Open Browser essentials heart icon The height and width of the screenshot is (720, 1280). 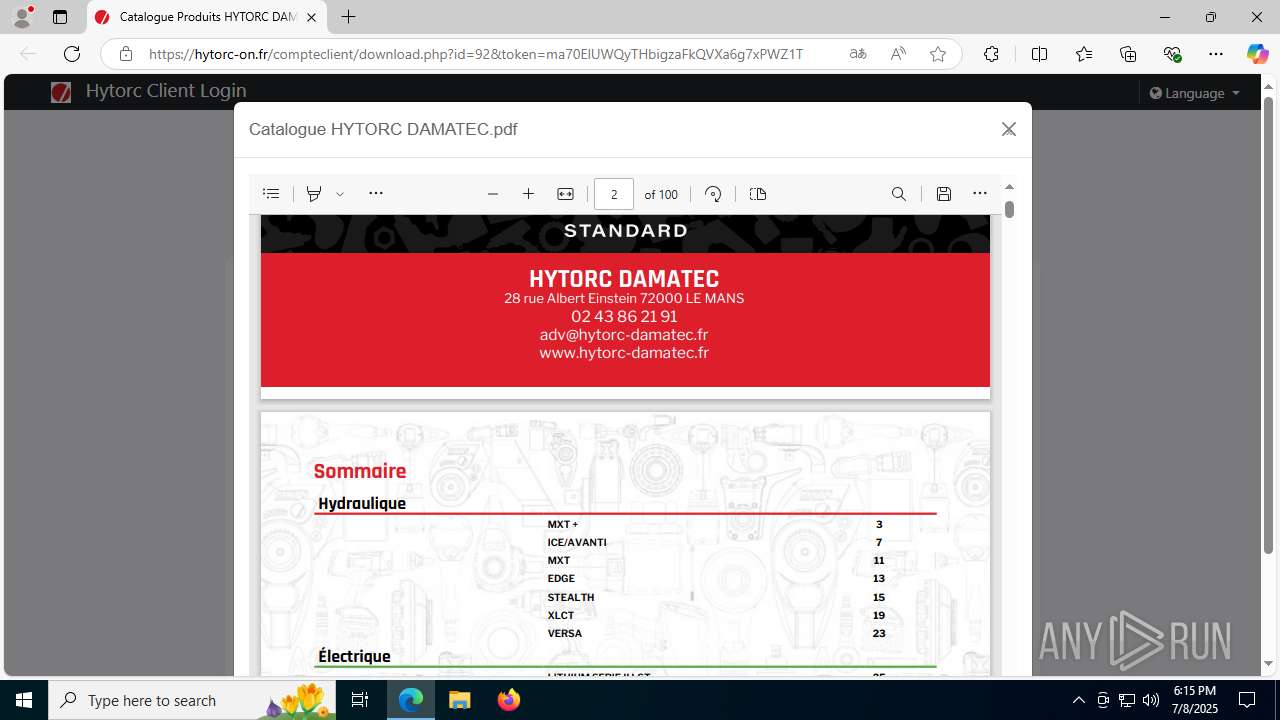click(x=1172, y=54)
